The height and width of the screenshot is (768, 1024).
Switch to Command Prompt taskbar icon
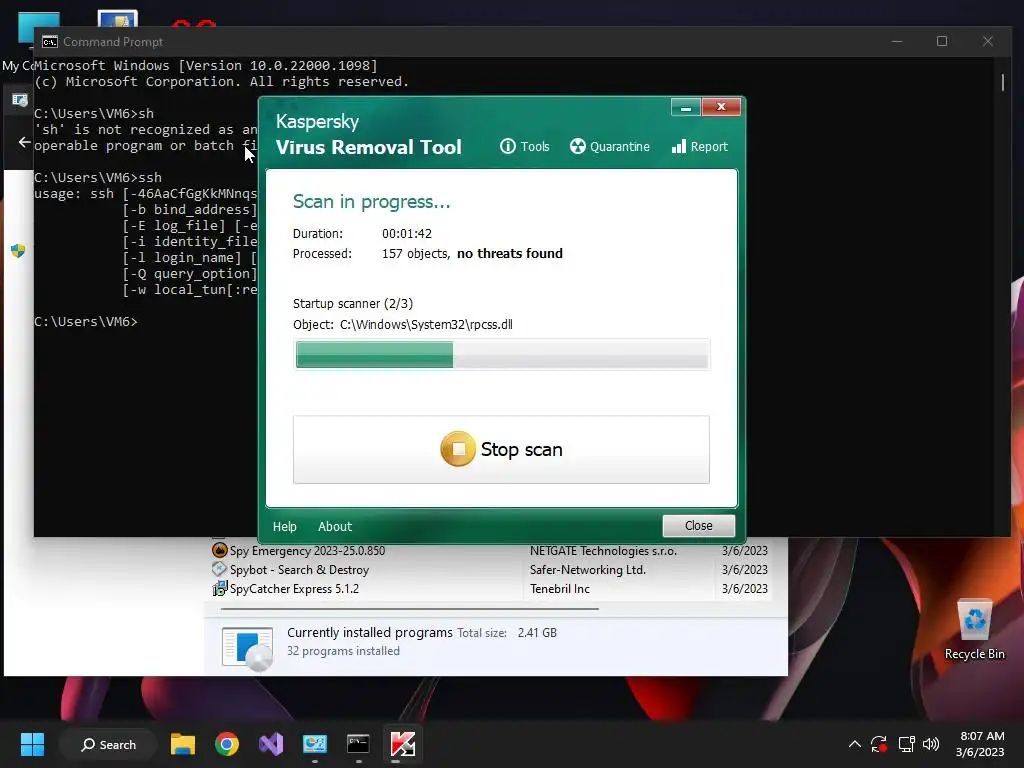click(358, 744)
